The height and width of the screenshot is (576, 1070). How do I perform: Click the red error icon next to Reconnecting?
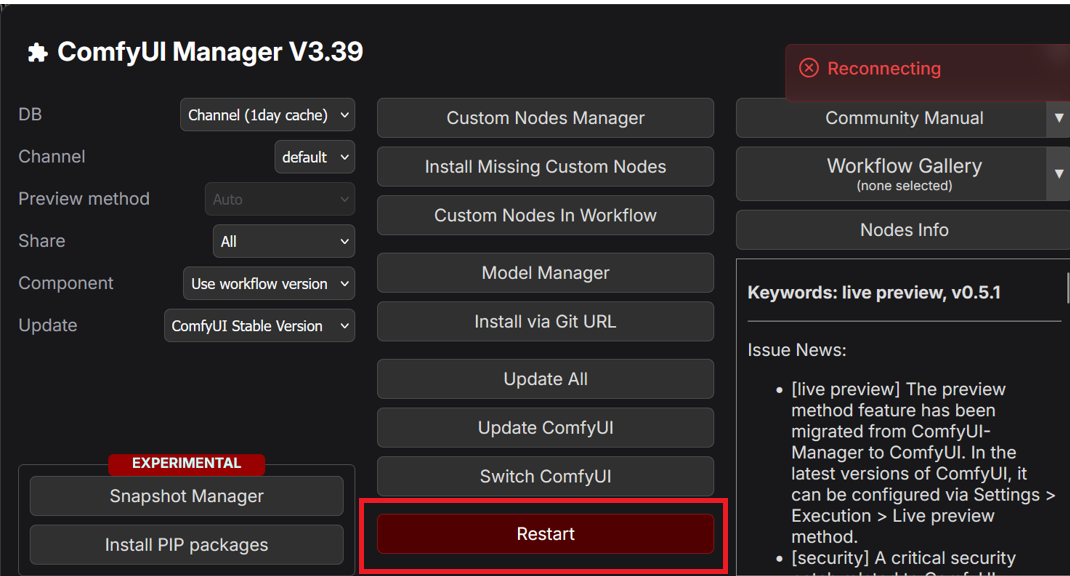coord(808,68)
